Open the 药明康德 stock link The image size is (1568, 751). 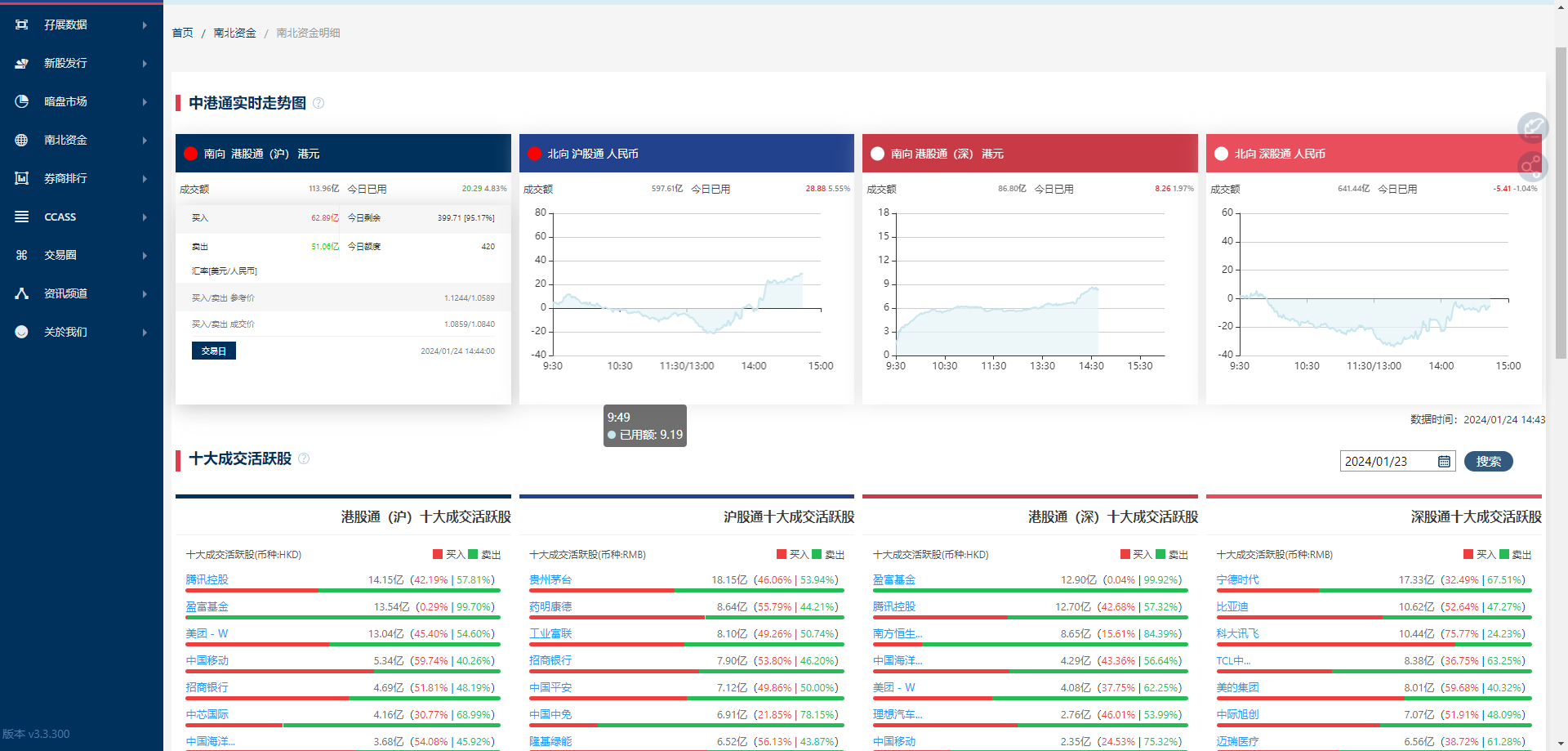click(550, 606)
